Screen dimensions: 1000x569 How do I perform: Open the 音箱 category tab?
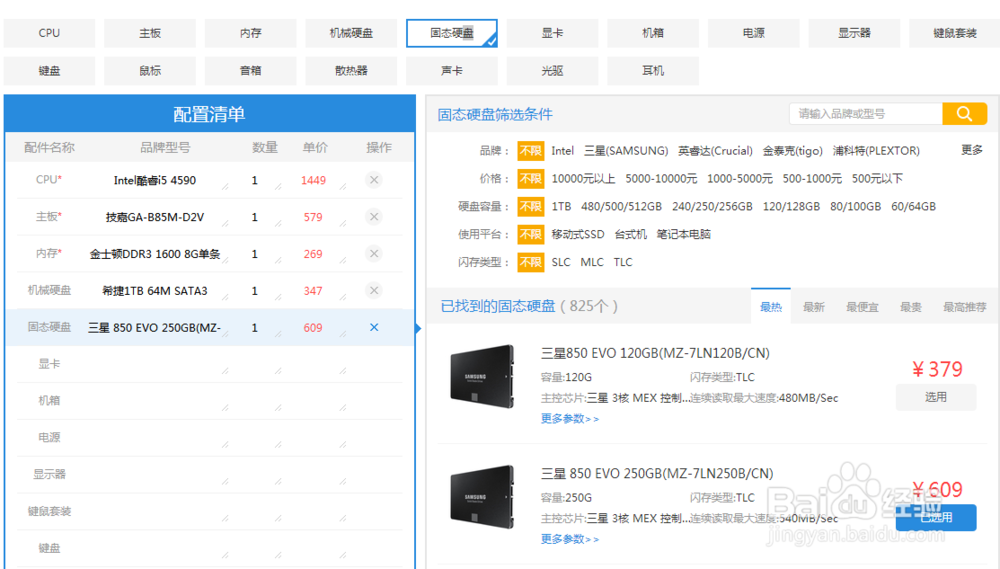click(x=251, y=71)
